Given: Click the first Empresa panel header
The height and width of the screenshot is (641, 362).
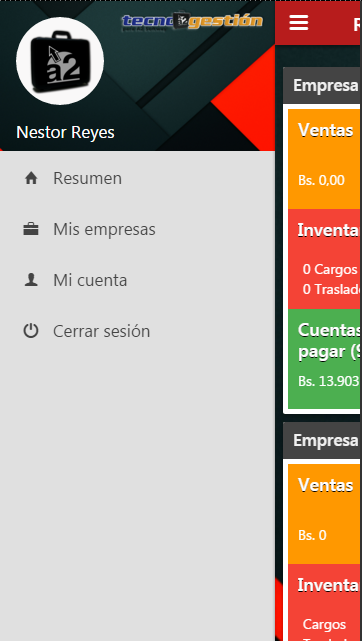Looking at the screenshot, I should [x=322, y=85].
